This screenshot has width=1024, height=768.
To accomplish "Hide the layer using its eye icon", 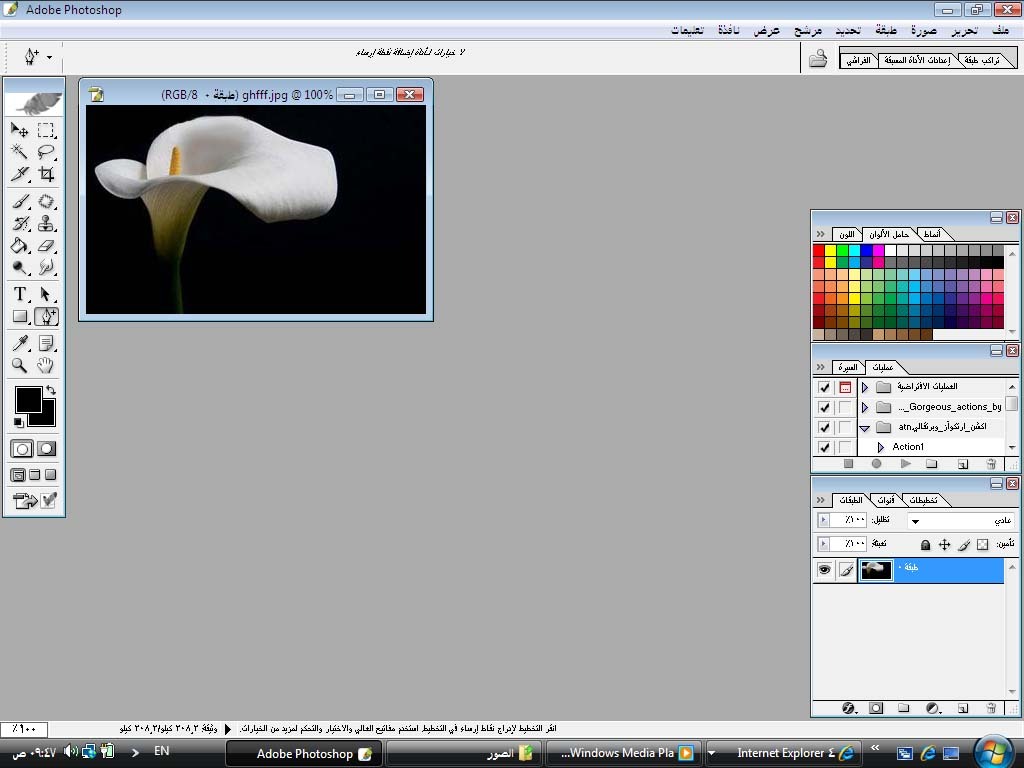I will pos(824,570).
